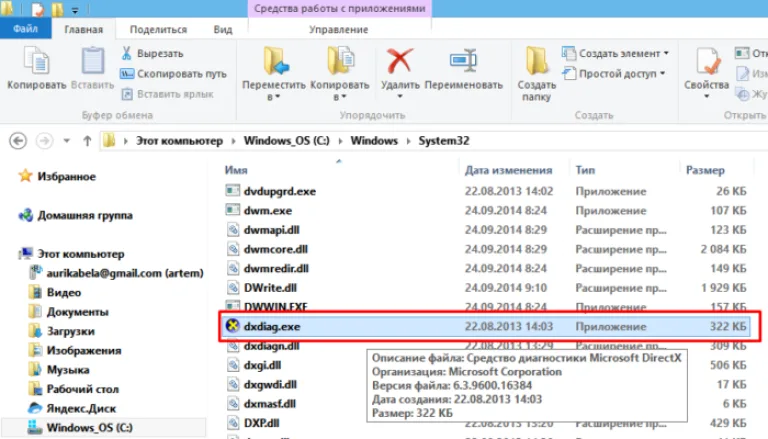The height and width of the screenshot is (439, 768).
Task: Select the dwmcore.dll file name
Action: coord(276,249)
